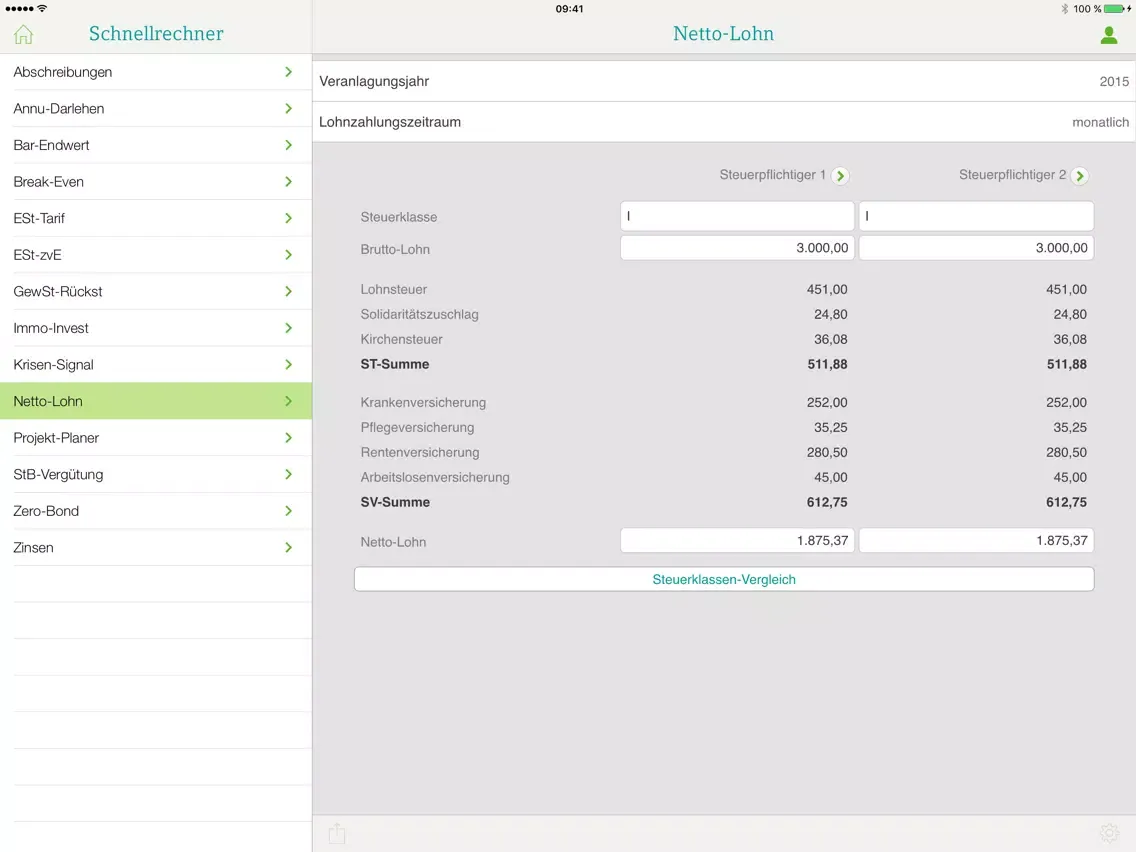Viewport: 1136px width, 852px height.
Task: Expand chevron on GewSt-Rückst row
Action: pos(288,291)
